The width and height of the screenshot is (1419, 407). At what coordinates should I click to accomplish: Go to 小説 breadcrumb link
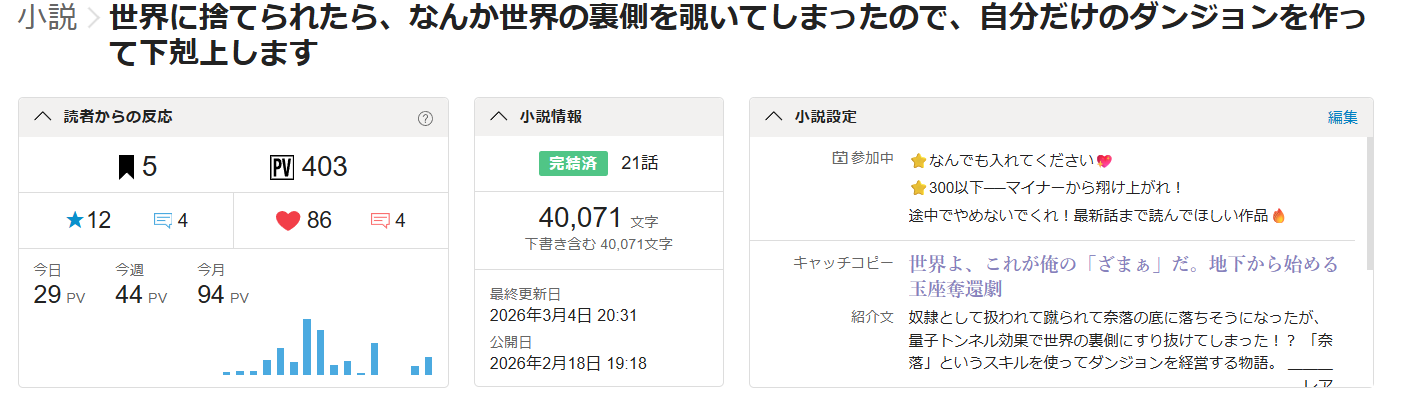click(47, 18)
